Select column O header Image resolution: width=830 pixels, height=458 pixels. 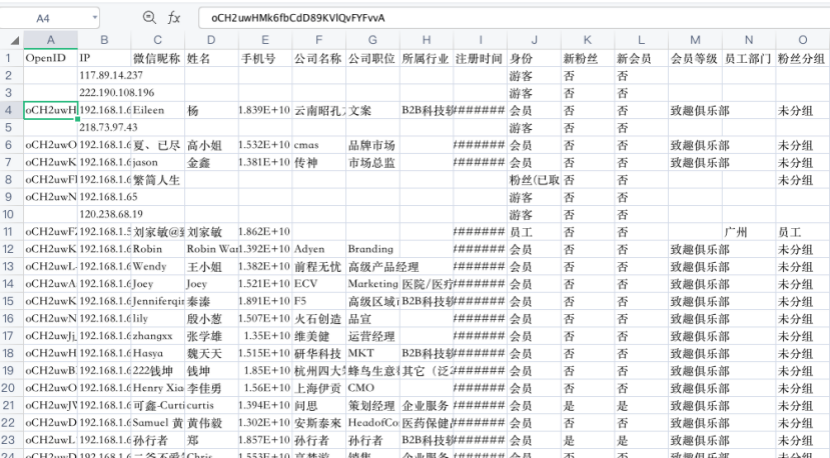pyautogui.click(x=802, y=40)
